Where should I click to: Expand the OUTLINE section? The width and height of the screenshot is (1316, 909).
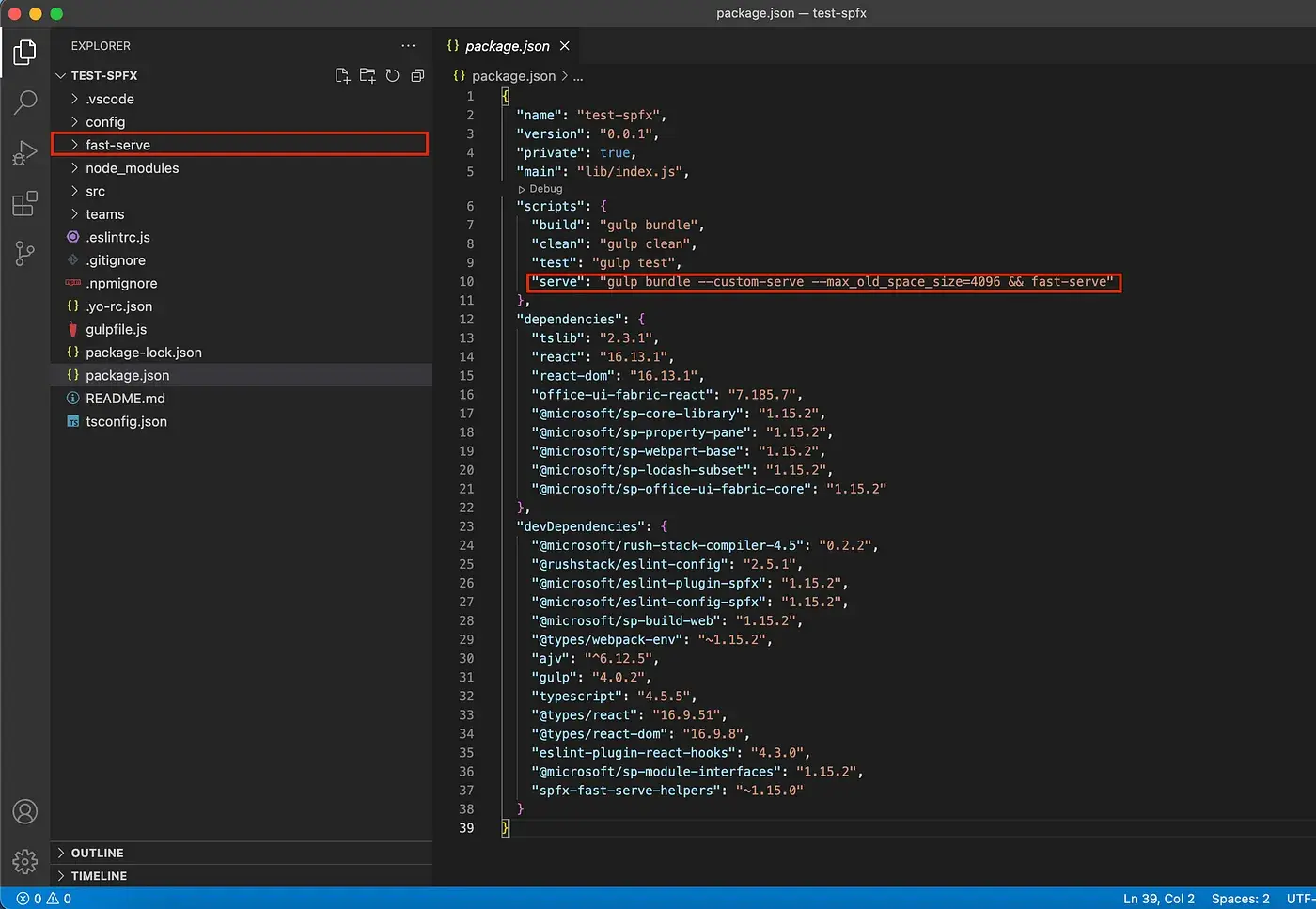click(242, 853)
